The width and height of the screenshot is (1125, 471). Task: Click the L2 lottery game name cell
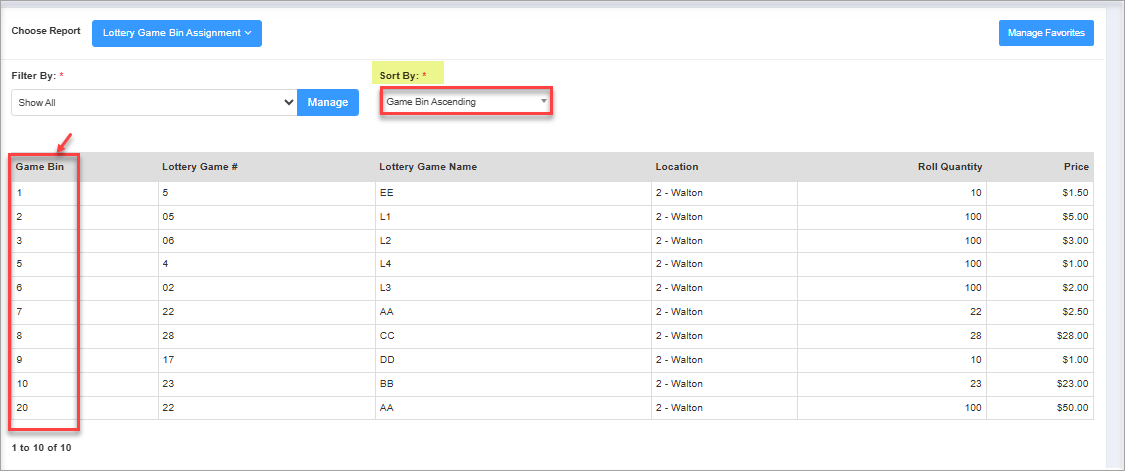pos(387,241)
